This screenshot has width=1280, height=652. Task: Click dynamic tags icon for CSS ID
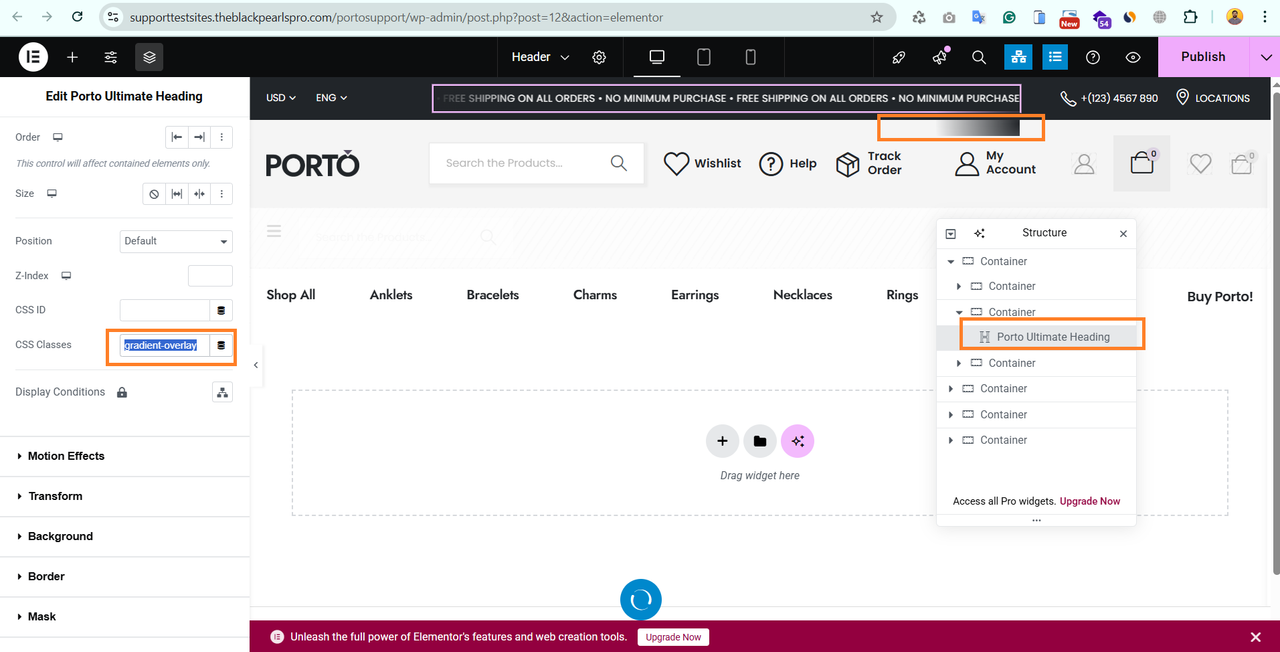pyautogui.click(x=221, y=310)
